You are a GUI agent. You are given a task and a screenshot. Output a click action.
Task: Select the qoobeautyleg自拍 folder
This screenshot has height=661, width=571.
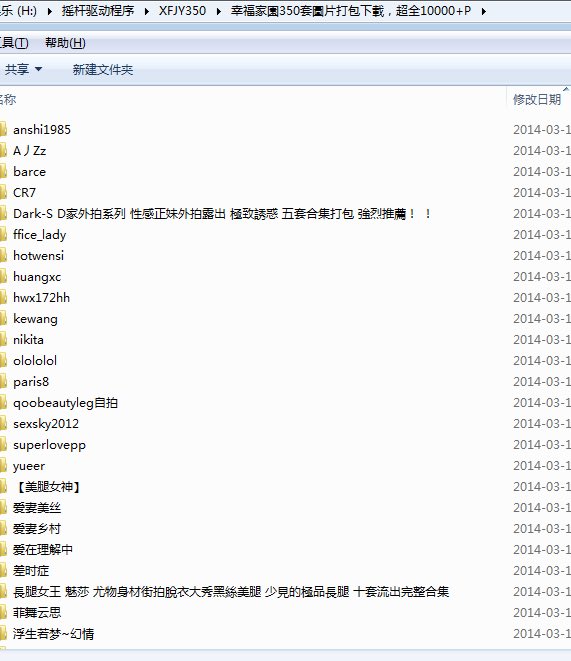[x=65, y=403]
